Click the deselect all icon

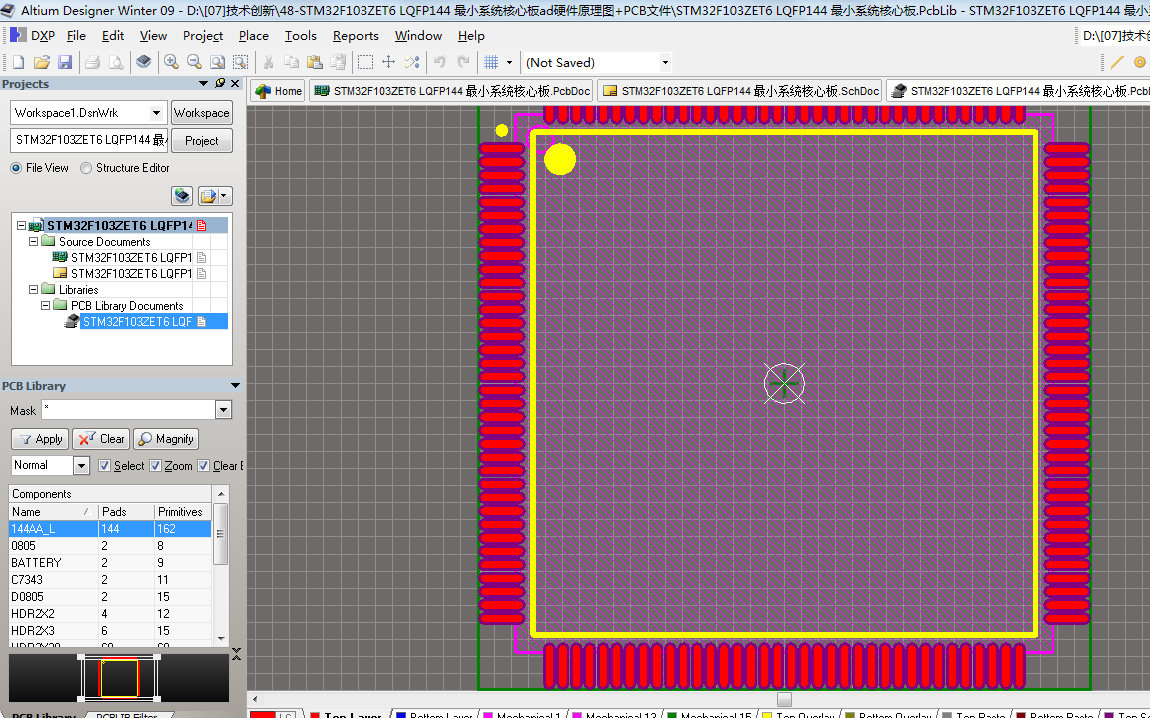click(412, 62)
